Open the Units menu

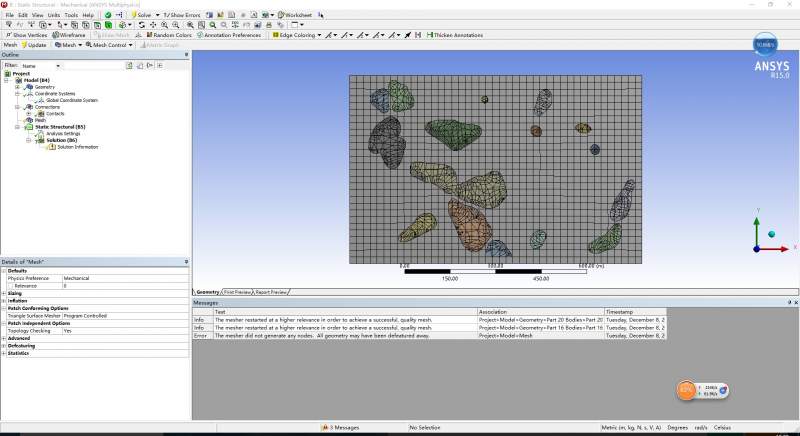coord(54,15)
